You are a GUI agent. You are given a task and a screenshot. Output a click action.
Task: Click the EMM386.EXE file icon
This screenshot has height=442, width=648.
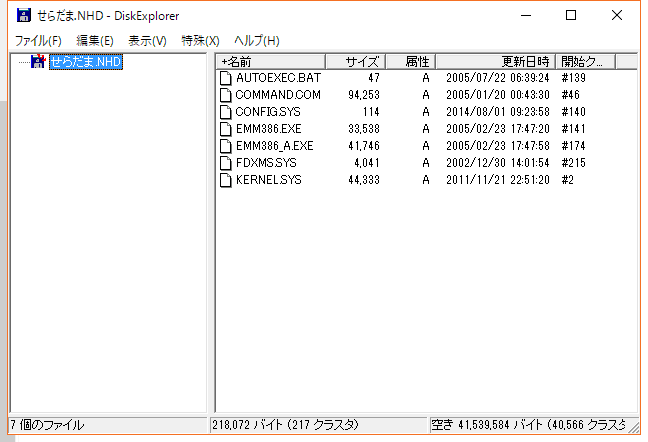(x=226, y=129)
